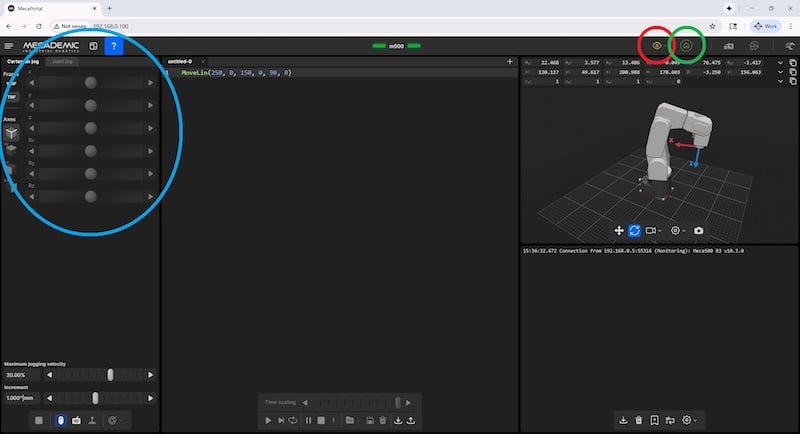Jog Rz positive with right arrow
The height and width of the screenshot is (434, 800).
pos(151,196)
